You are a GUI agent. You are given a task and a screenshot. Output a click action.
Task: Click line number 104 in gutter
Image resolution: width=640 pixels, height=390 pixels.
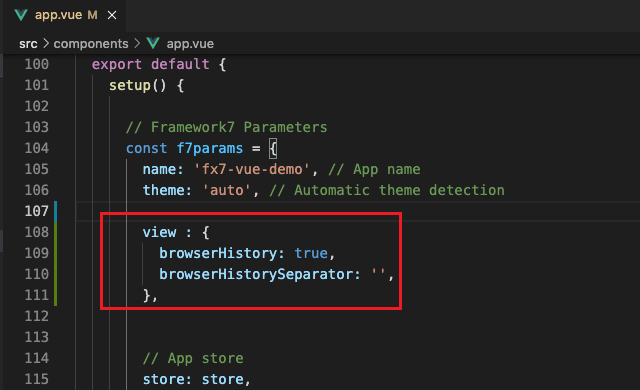pyautogui.click(x=37, y=148)
